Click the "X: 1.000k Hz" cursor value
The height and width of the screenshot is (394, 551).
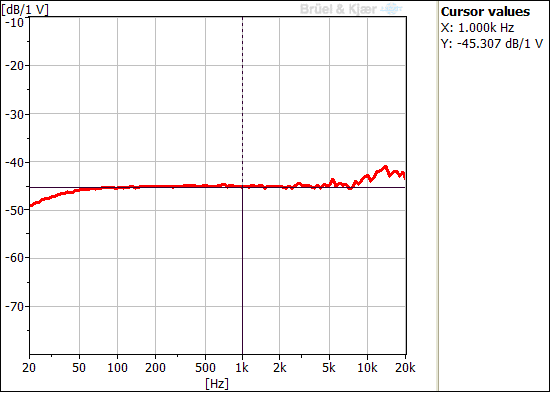pos(478,28)
